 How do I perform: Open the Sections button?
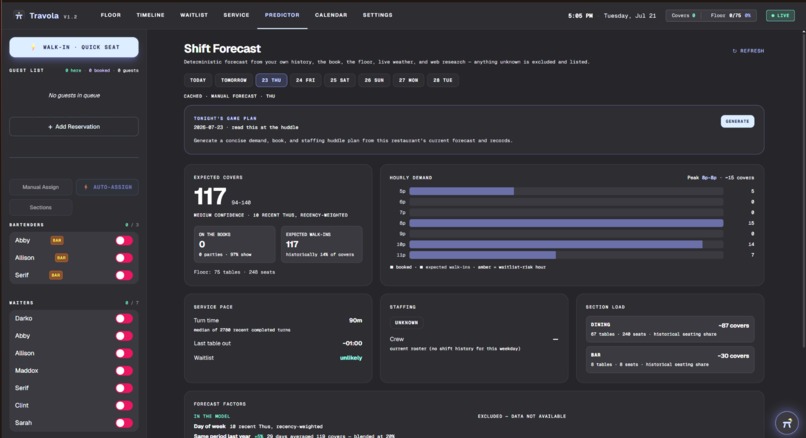pyautogui.click(x=41, y=208)
